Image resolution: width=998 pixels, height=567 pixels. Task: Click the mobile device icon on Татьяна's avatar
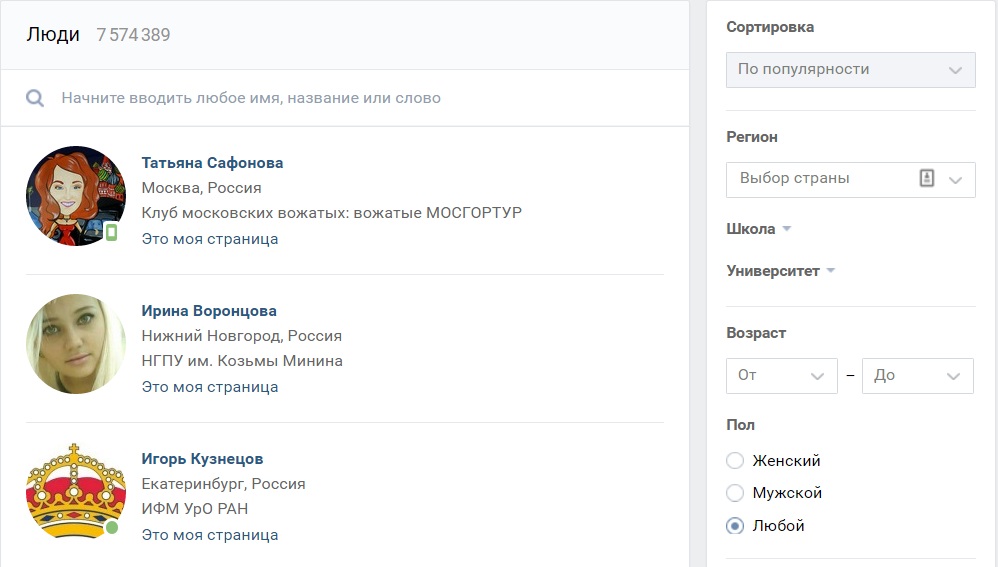click(111, 232)
